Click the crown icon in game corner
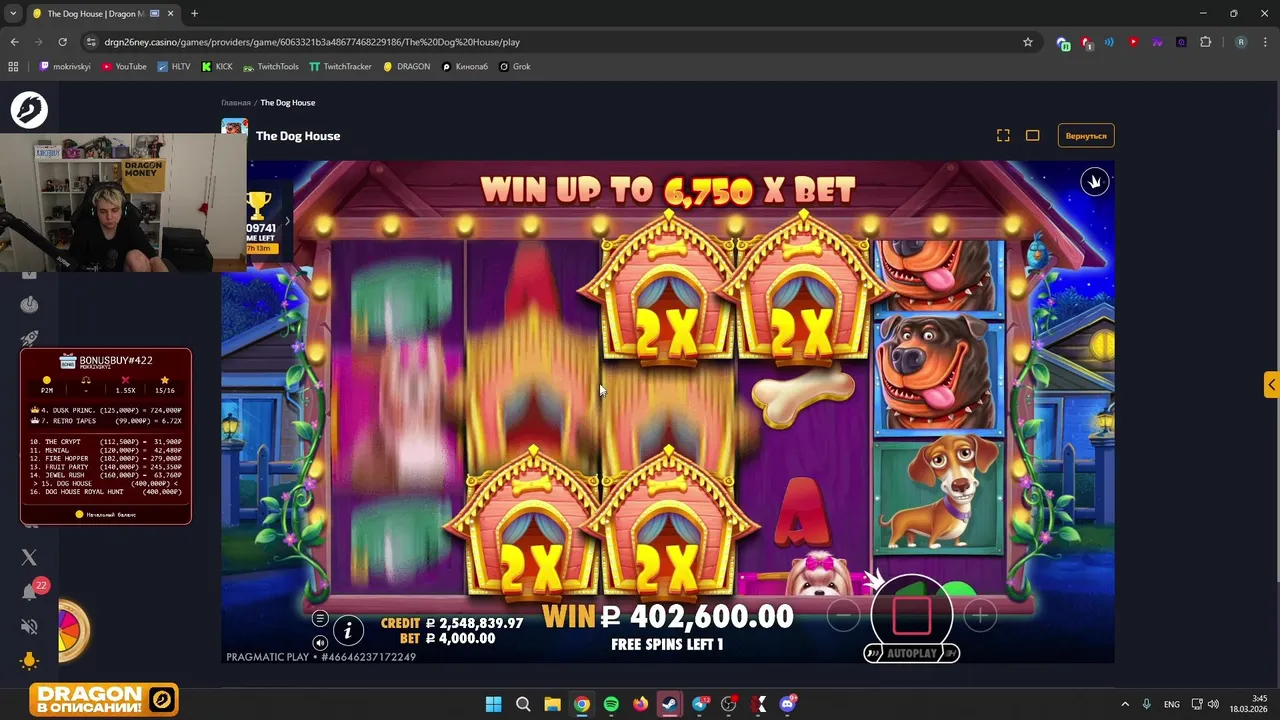The image size is (1280, 720). click(1095, 181)
